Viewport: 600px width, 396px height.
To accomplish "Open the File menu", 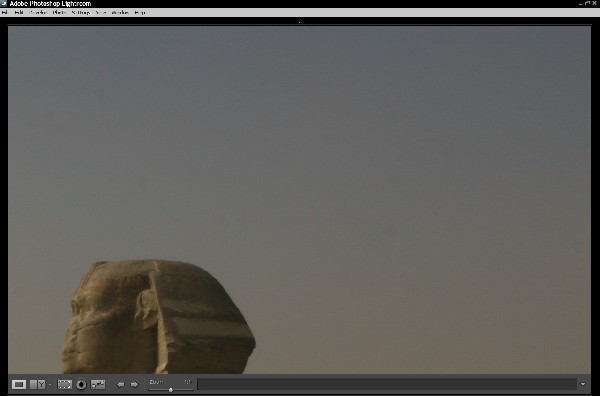I will click(4, 13).
